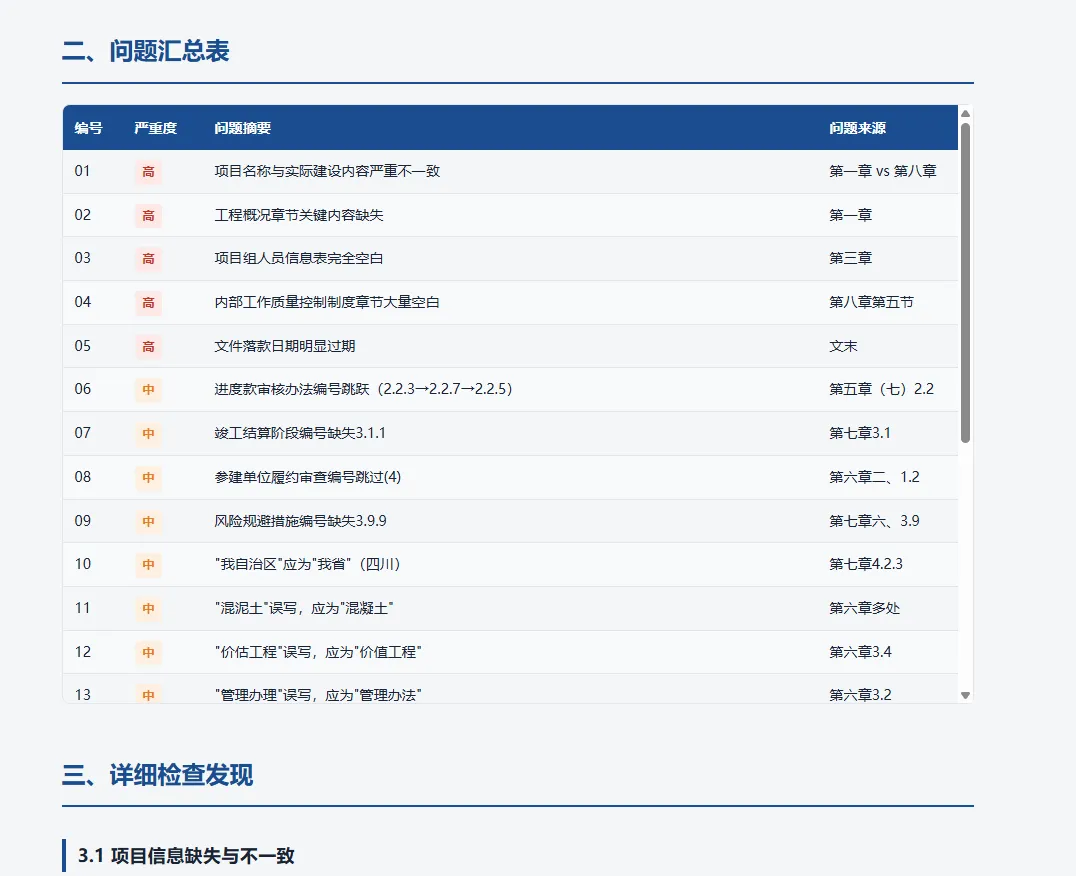Click the source cell 文末
The height and width of the screenshot is (876, 1076).
843,346
